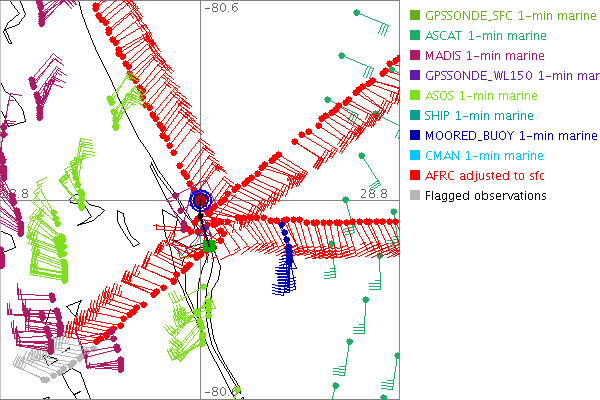Click the 'Flagged observations' legend text
The image size is (600, 400).
click(x=485, y=195)
